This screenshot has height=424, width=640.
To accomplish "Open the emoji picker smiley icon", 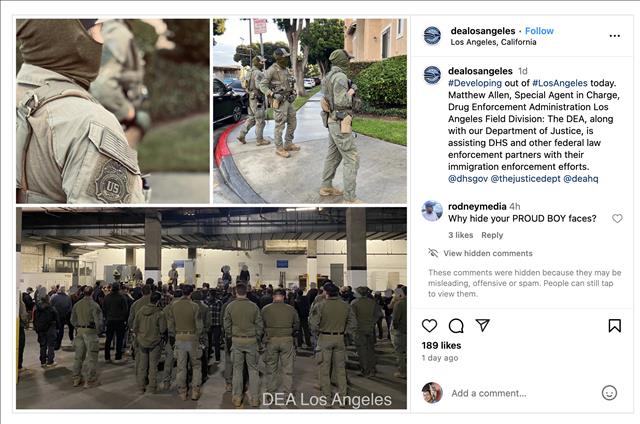I will point(609,393).
